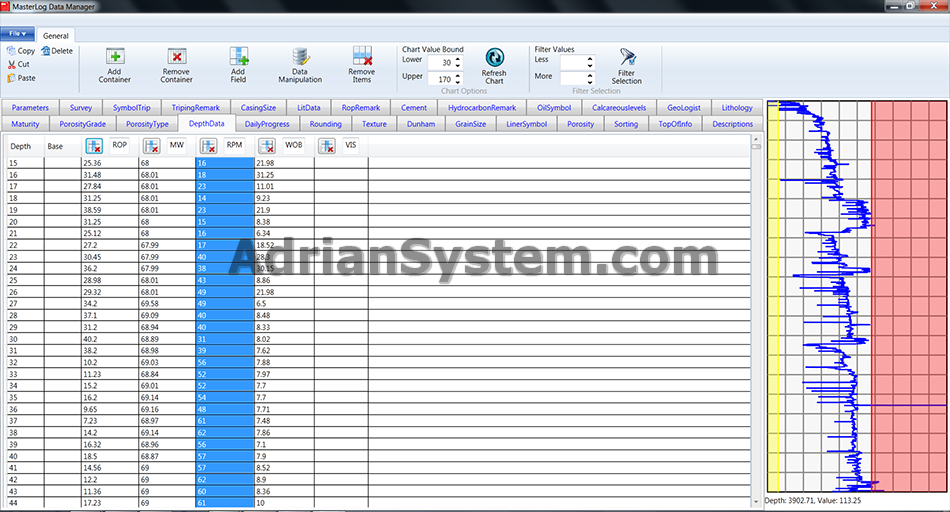Click the Filter Selection icon

pyautogui.click(x=627, y=58)
